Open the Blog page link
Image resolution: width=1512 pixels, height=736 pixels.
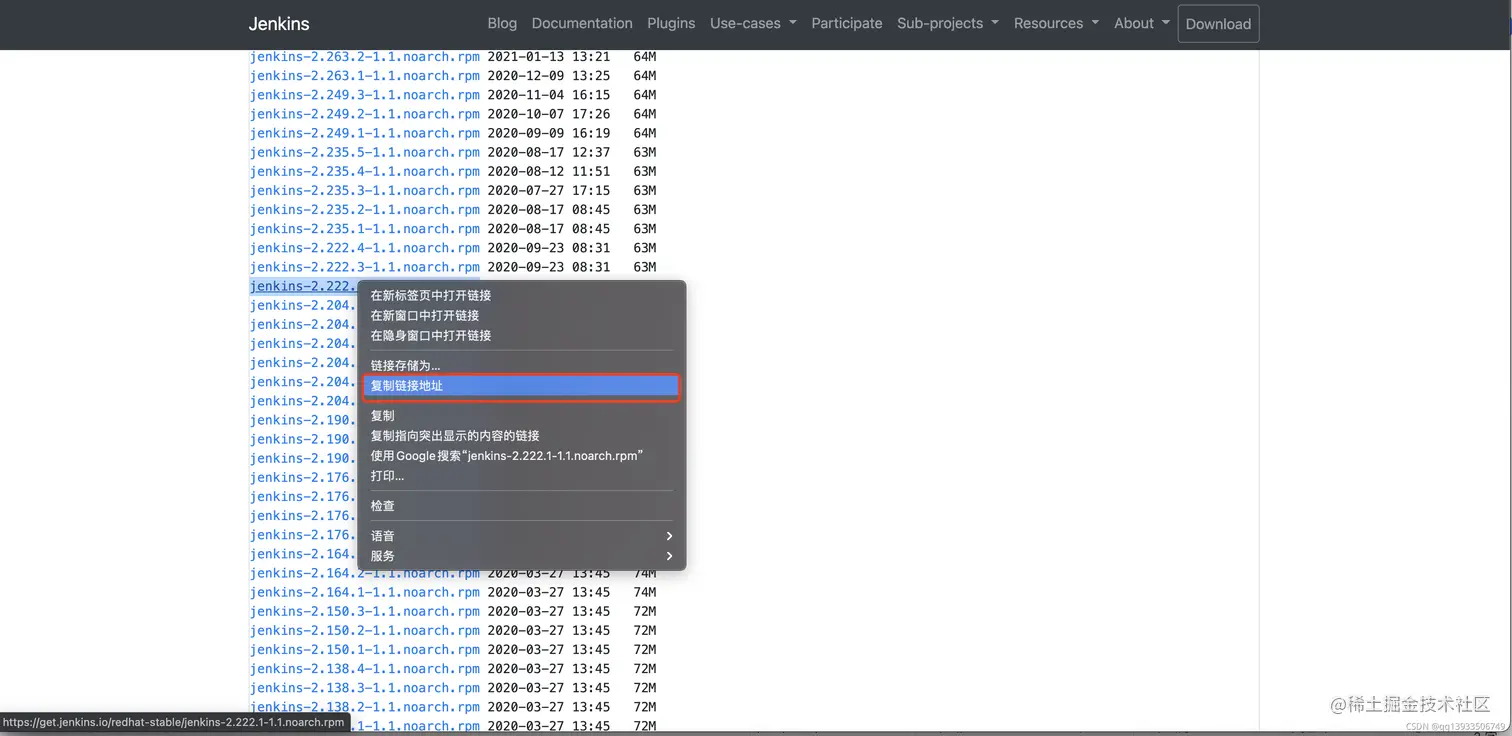point(502,23)
